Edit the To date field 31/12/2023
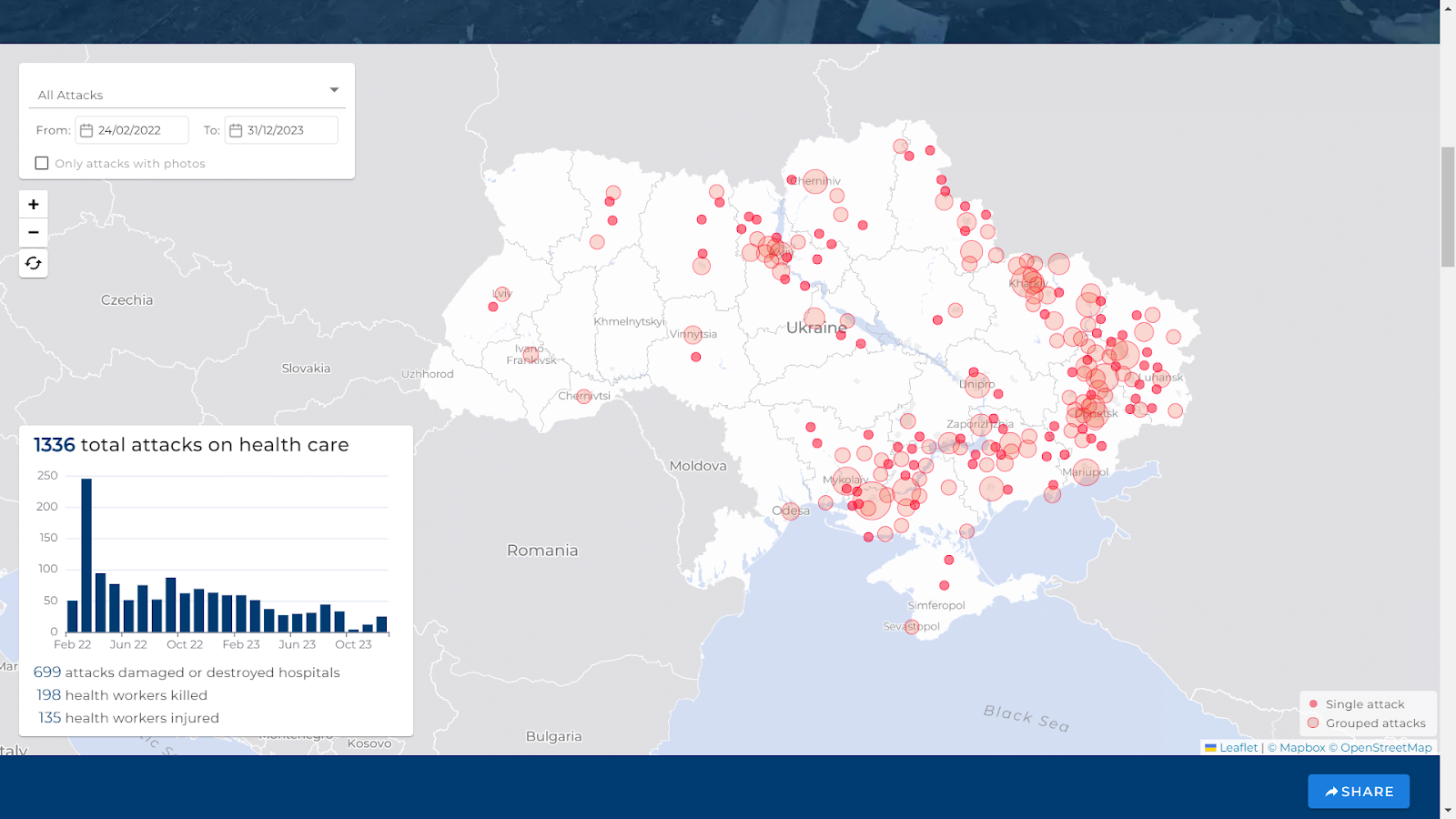The height and width of the screenshot is (819, 1456). click(281, 130)
